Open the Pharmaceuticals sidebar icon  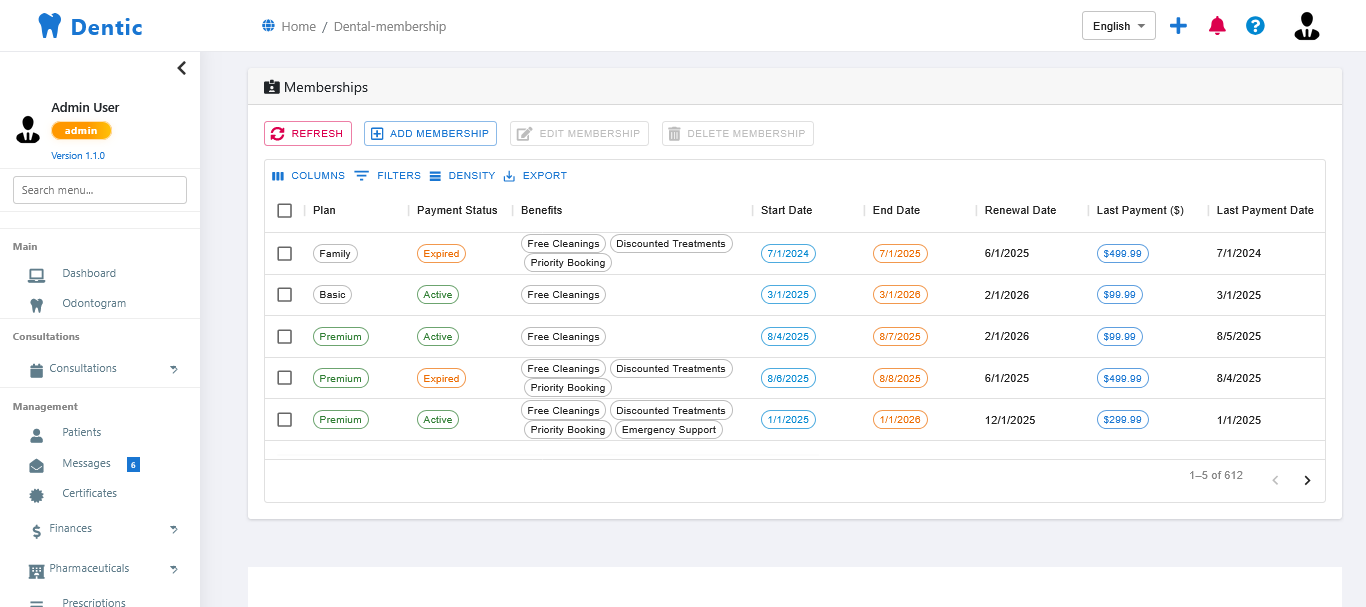tap(36, 568)
